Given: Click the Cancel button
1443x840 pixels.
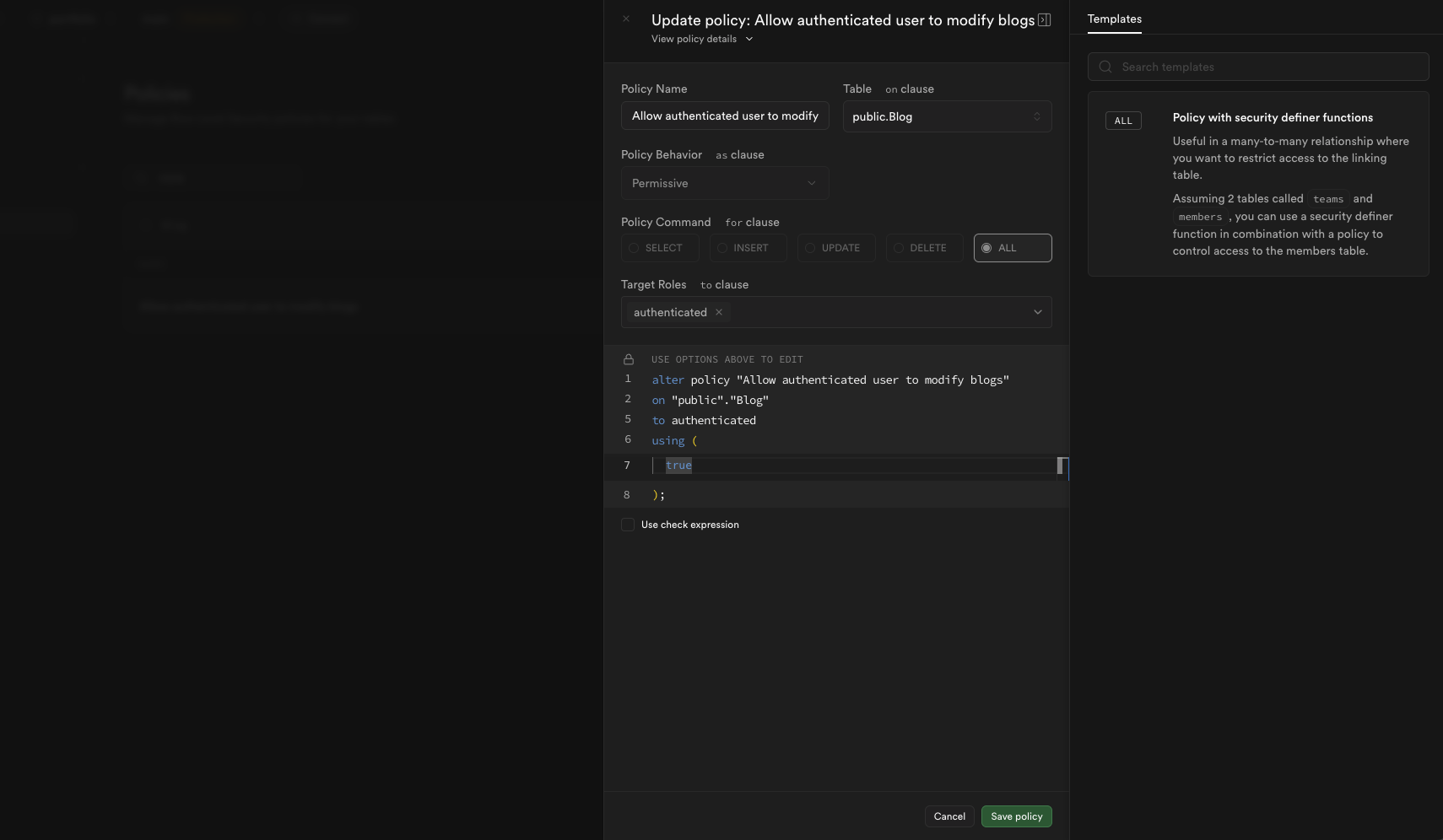Looking at the screenshot, I should 949,816.
